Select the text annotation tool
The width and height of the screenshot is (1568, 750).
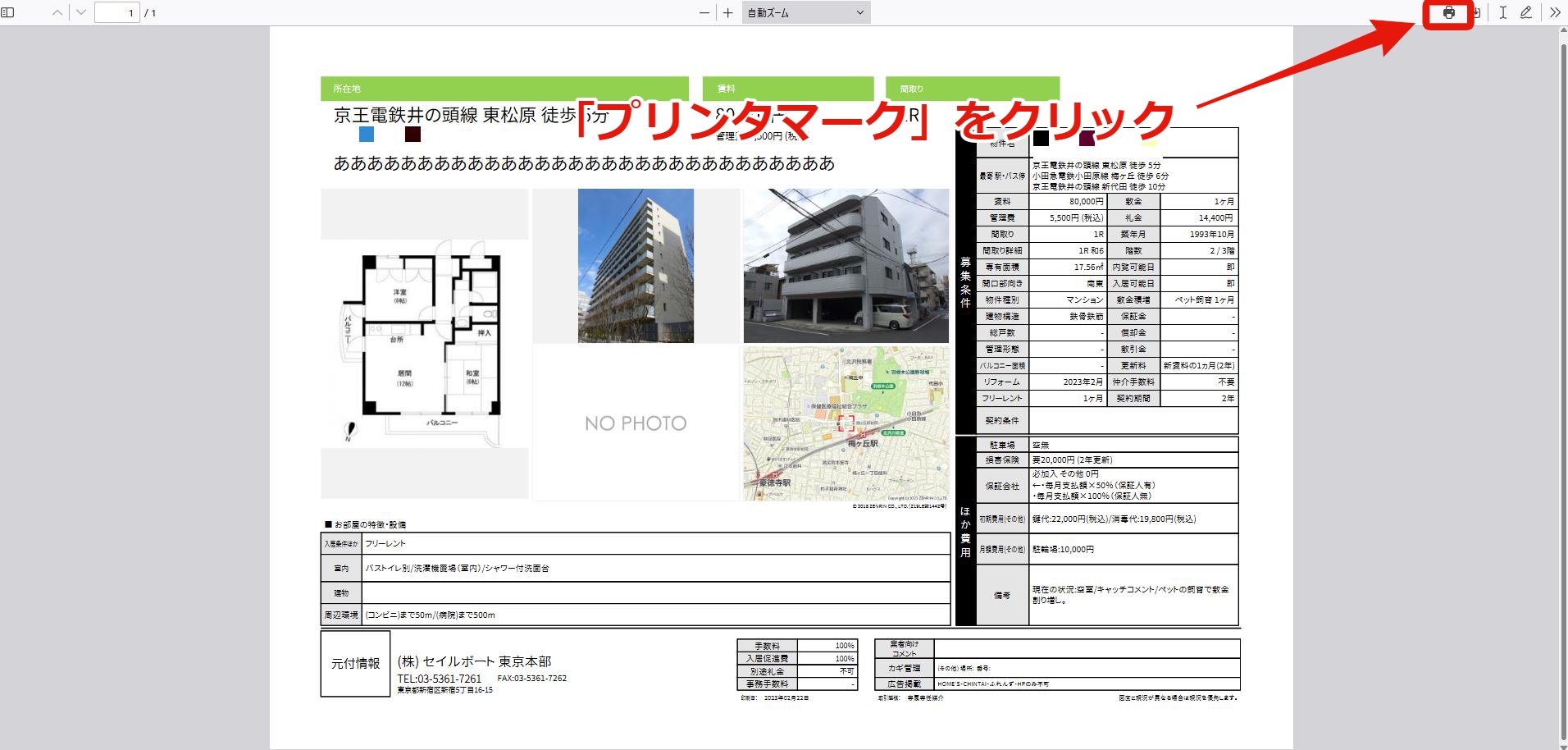tap(1502, 13)
